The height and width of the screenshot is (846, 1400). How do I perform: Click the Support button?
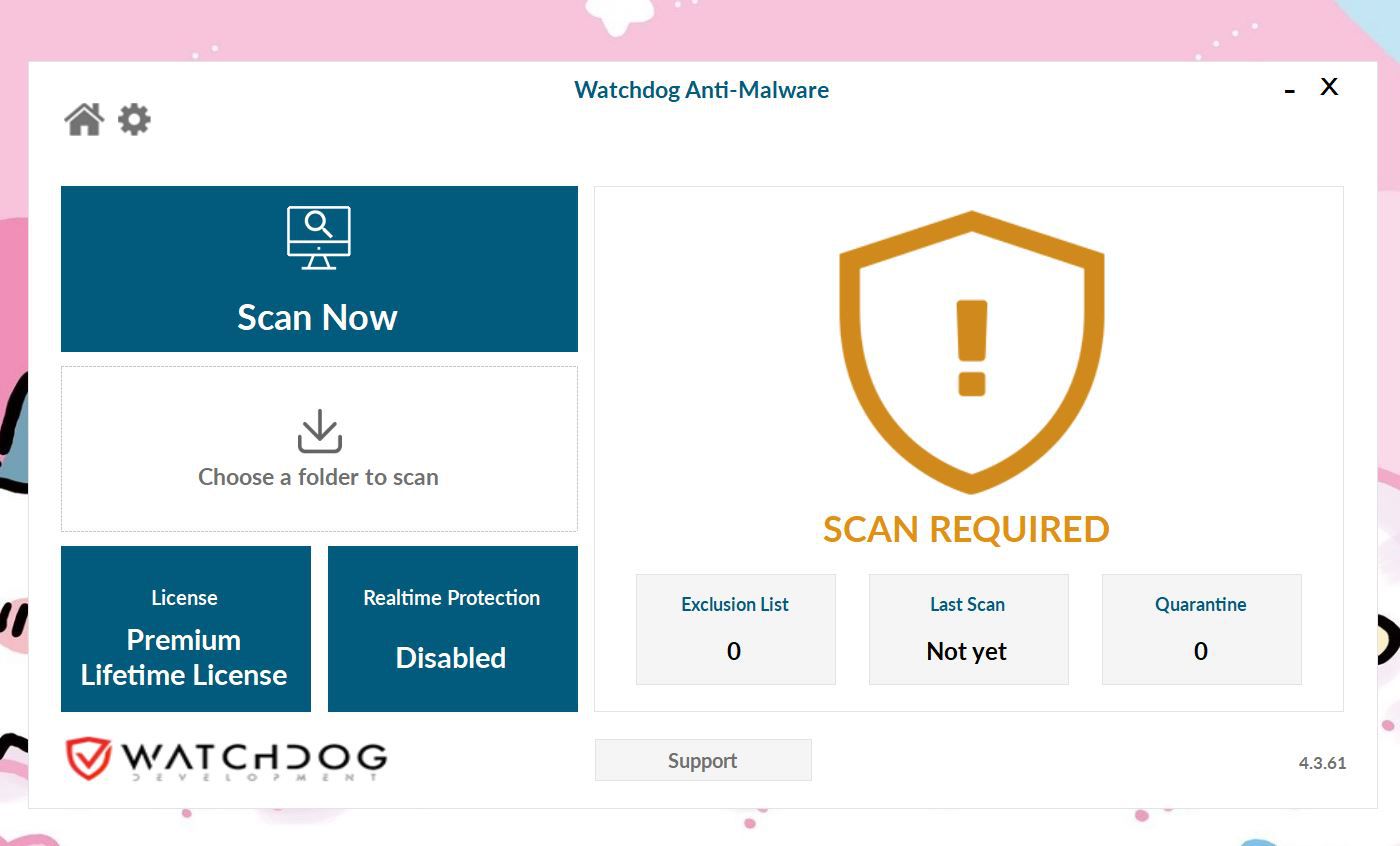(703, 760)
